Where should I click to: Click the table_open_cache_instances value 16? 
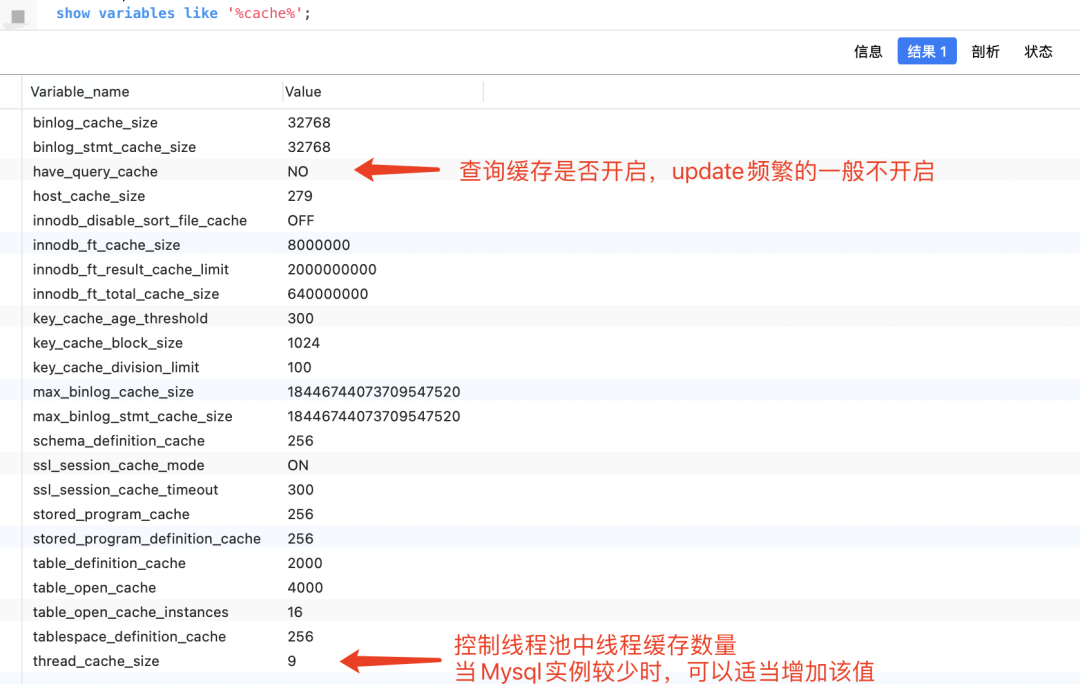[295, 612]
